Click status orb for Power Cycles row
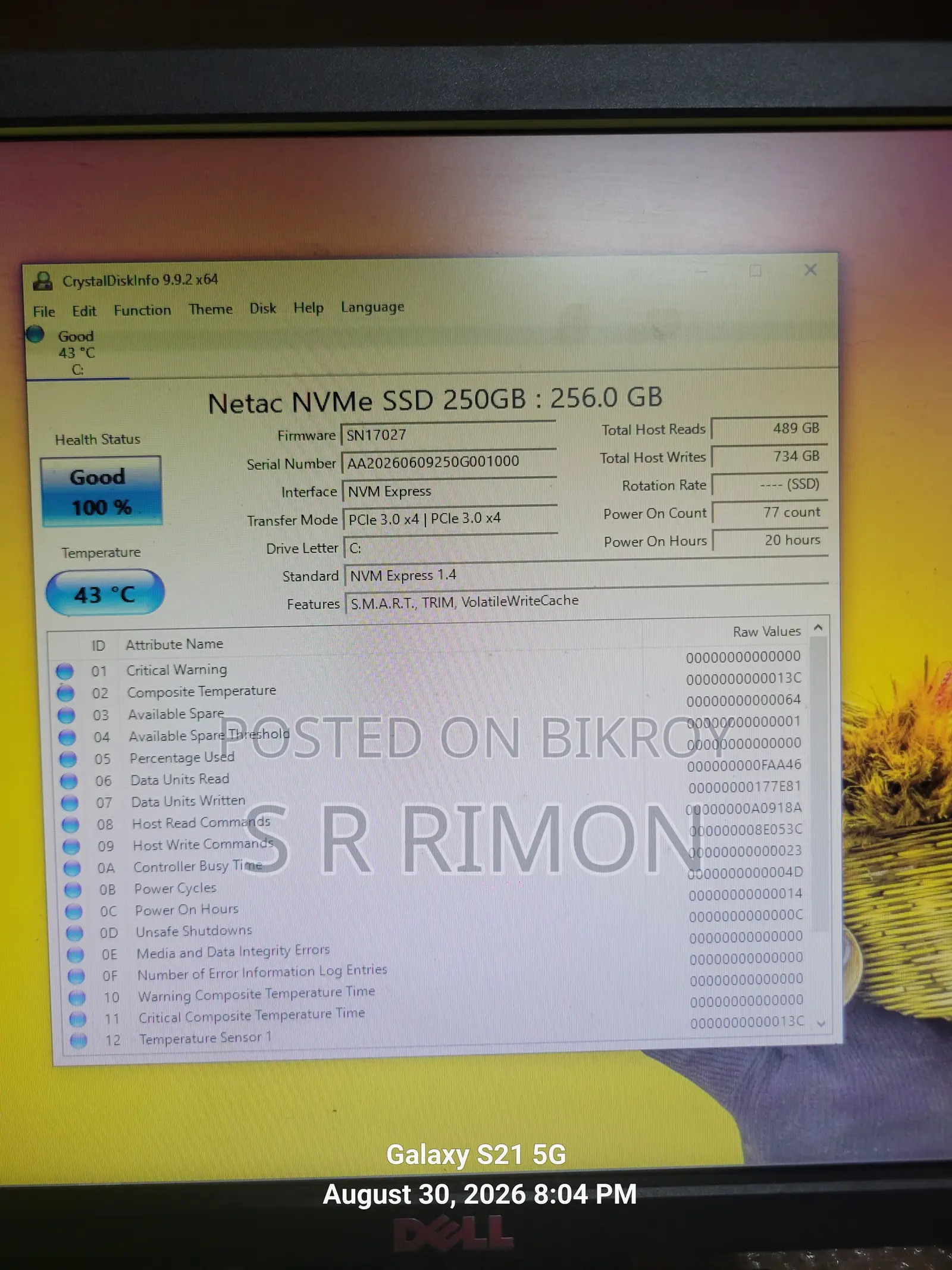The image size is (952, 1270). click(x=73, y=890)
